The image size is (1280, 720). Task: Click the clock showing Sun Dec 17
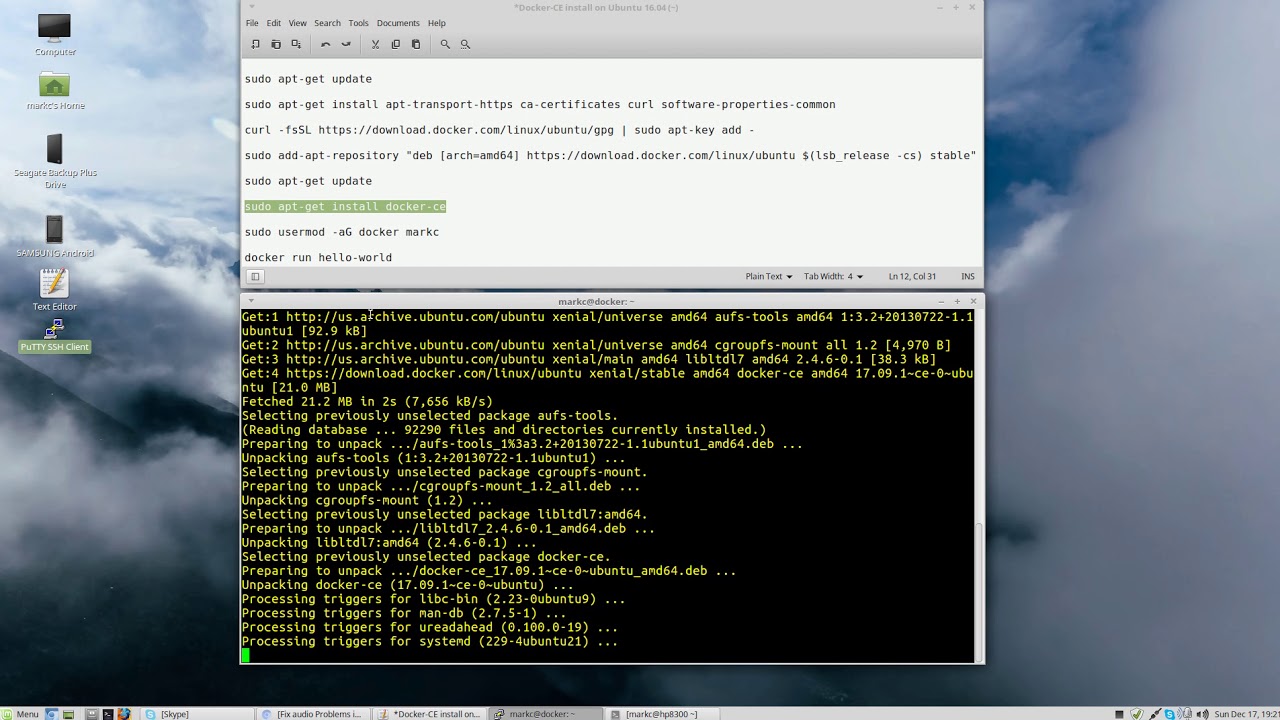1247,714
